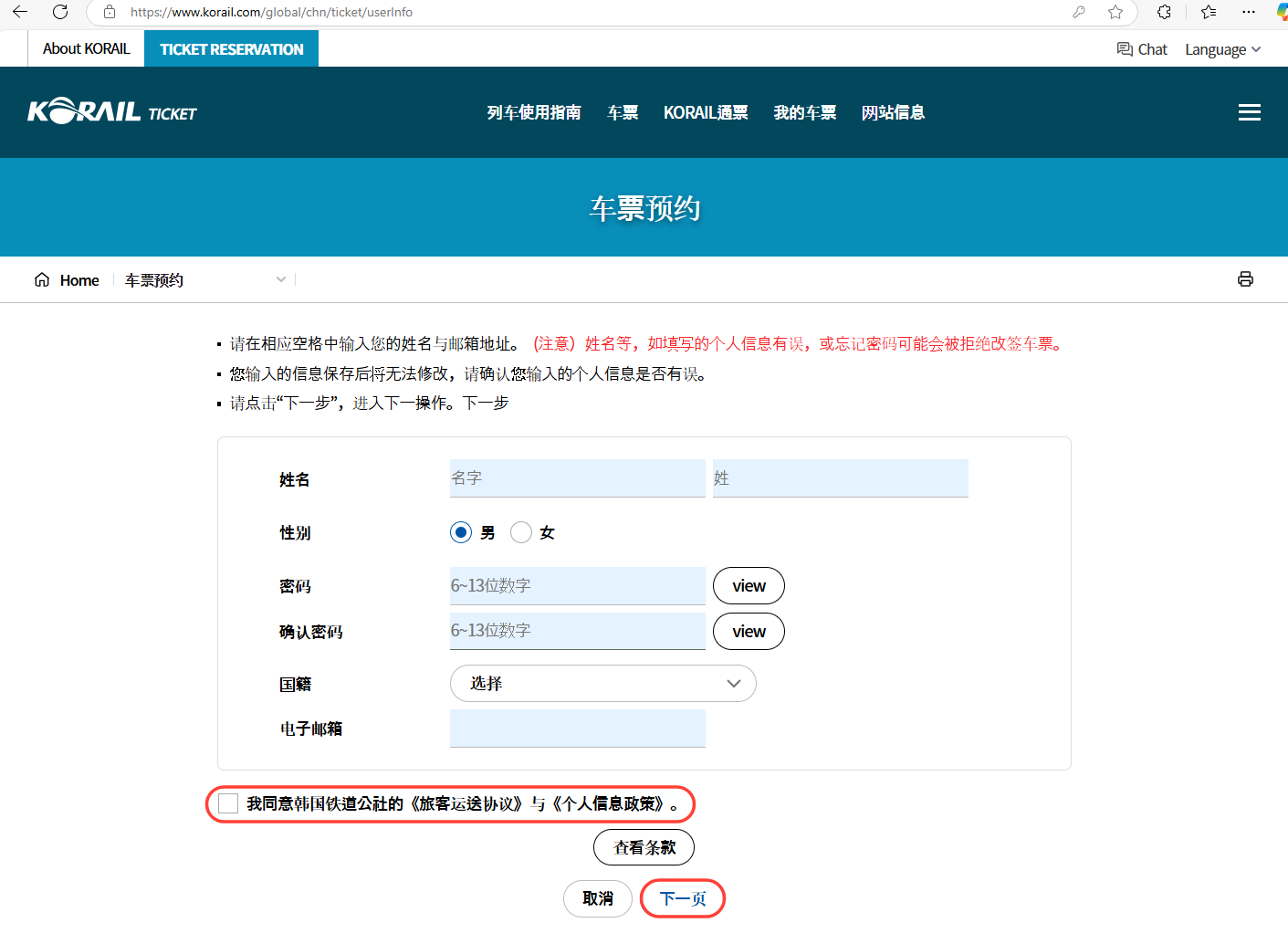Screen dimensions: 1288x944
Task: Click the browser refresh icon
Action: 60,12
